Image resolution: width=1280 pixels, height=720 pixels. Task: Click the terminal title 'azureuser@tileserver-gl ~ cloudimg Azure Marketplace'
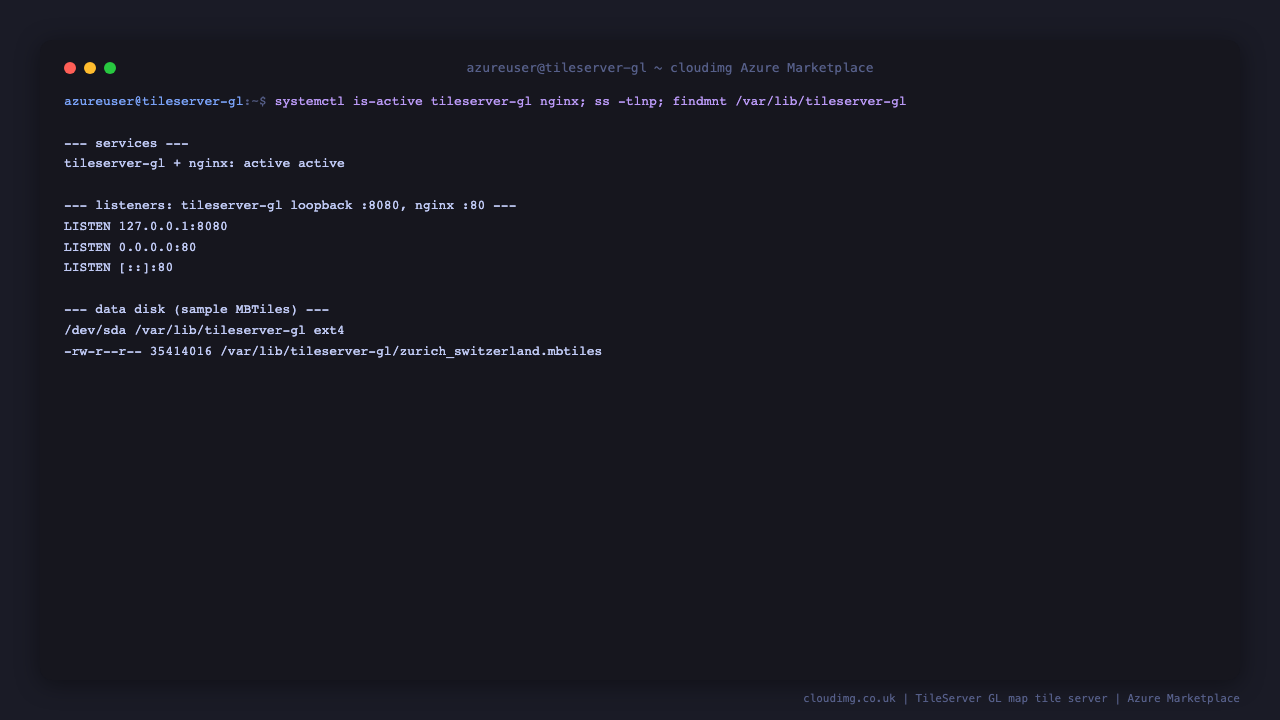point(670,68)
